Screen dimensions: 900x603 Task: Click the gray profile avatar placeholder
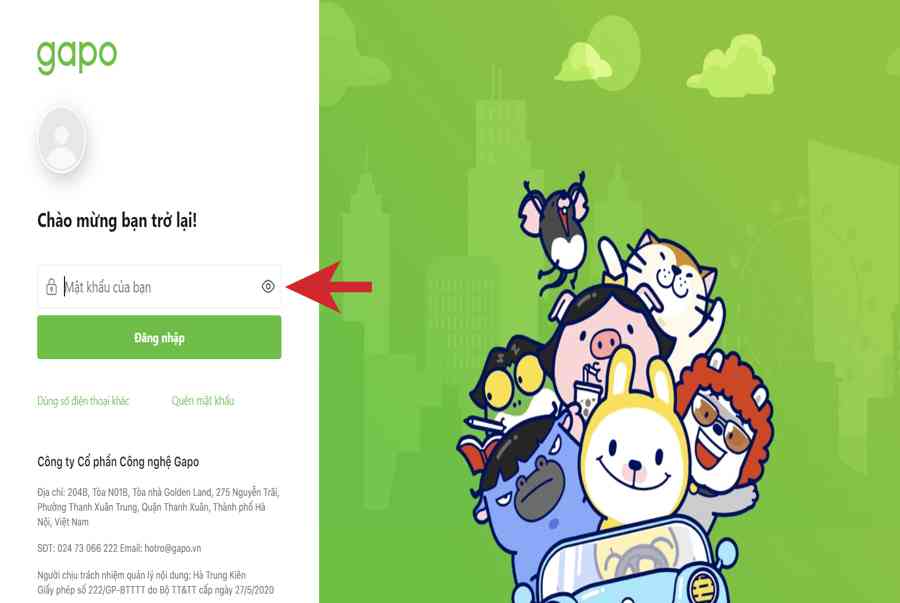click(62, 139)
